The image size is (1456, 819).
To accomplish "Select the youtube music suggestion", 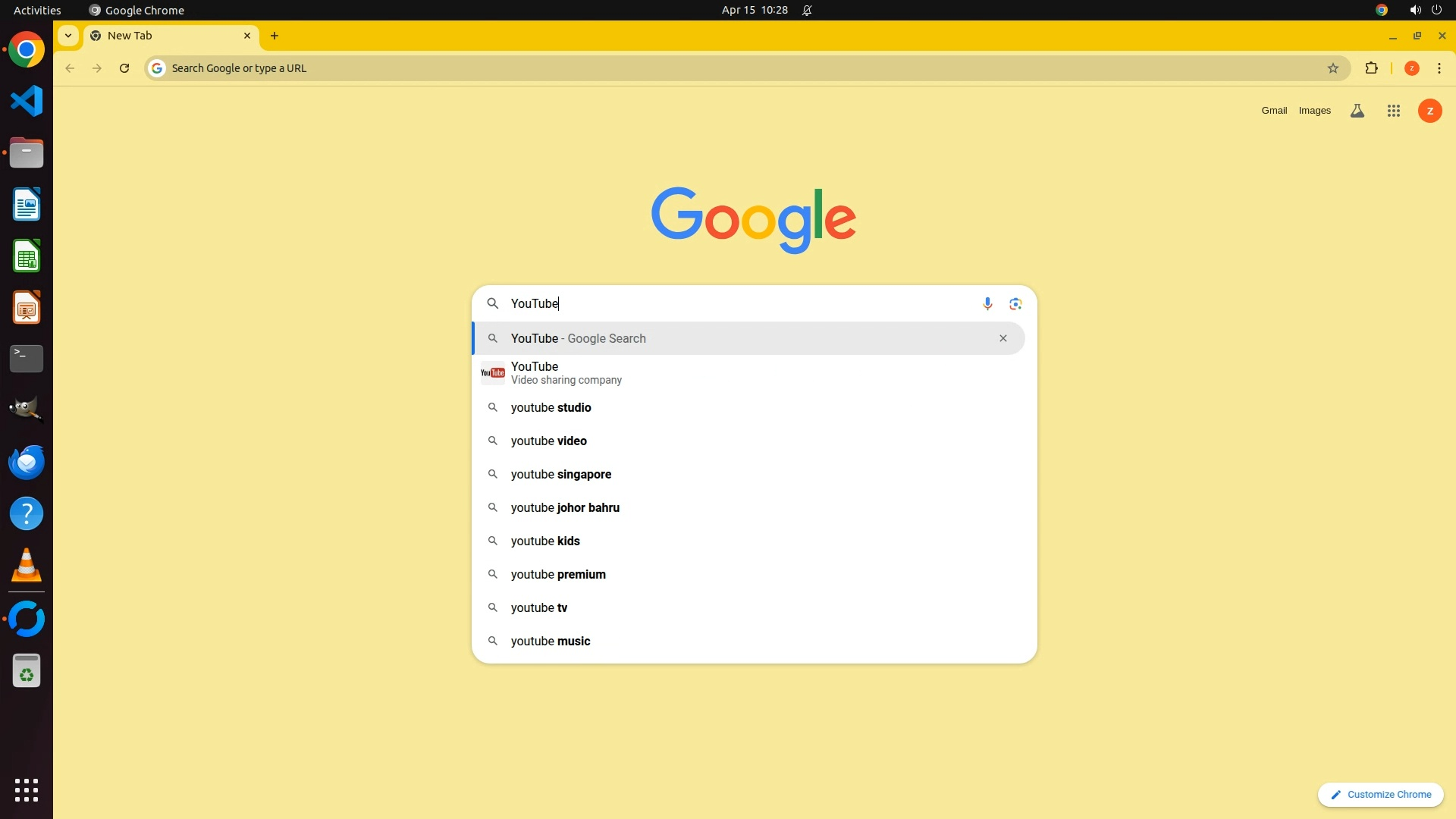I will click(x=551, y=642).
